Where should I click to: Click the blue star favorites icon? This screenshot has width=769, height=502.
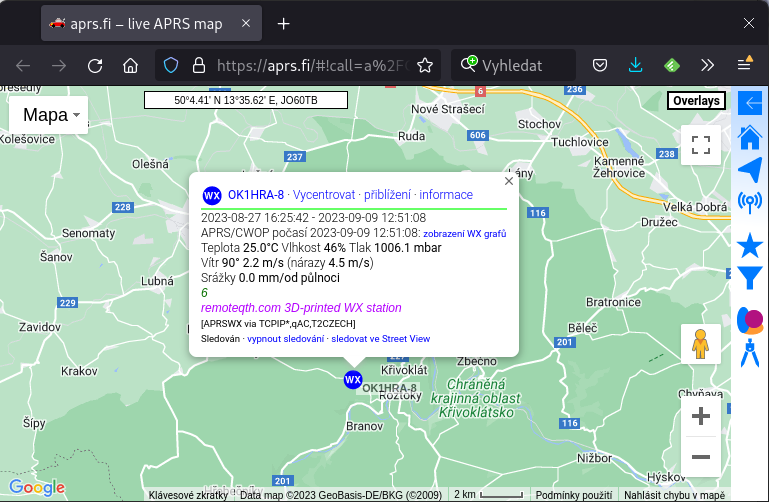click(x=750, y=245)
